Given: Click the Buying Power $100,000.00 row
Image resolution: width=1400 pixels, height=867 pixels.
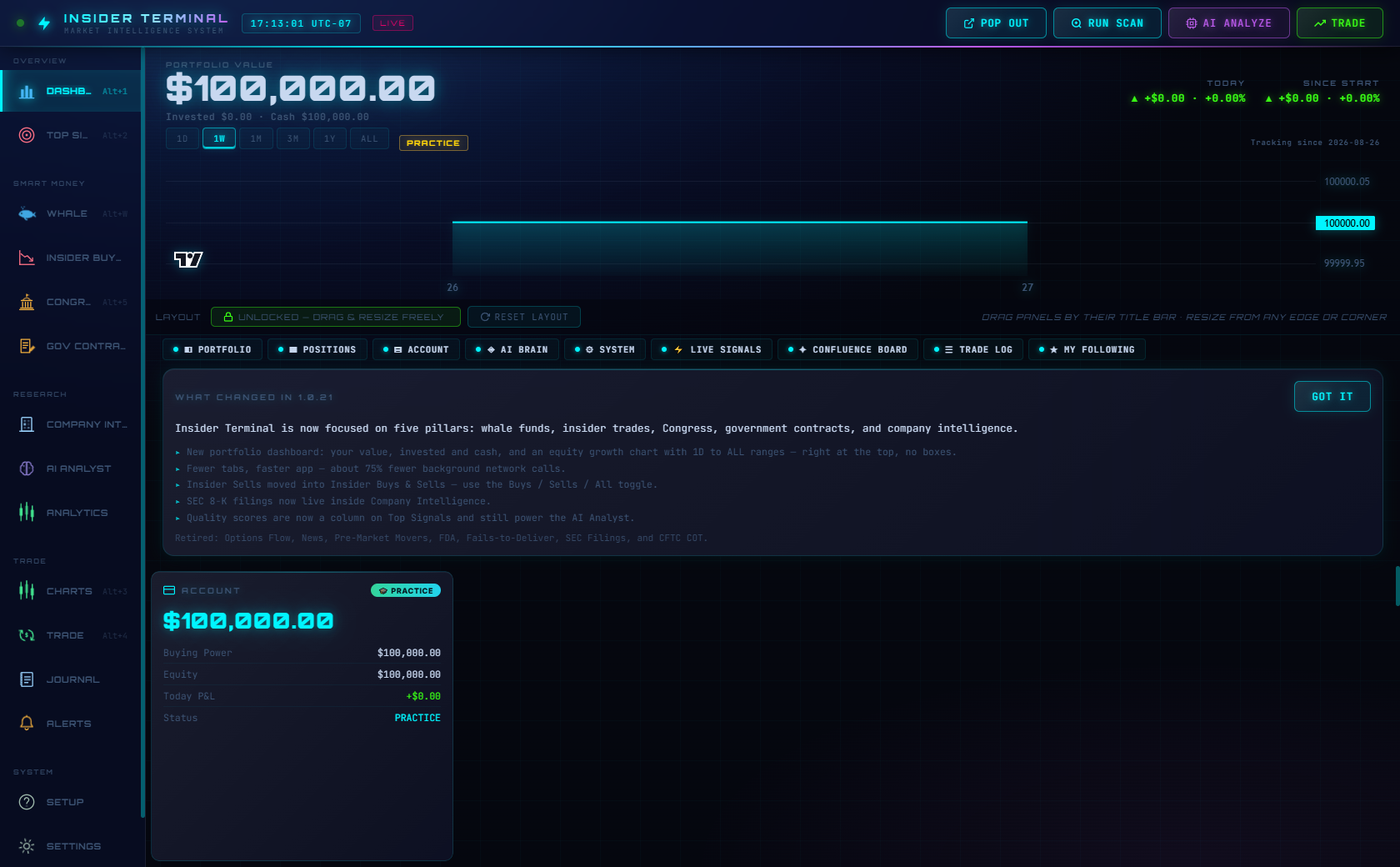Looking at the screenshot, I should coord(302,653).
